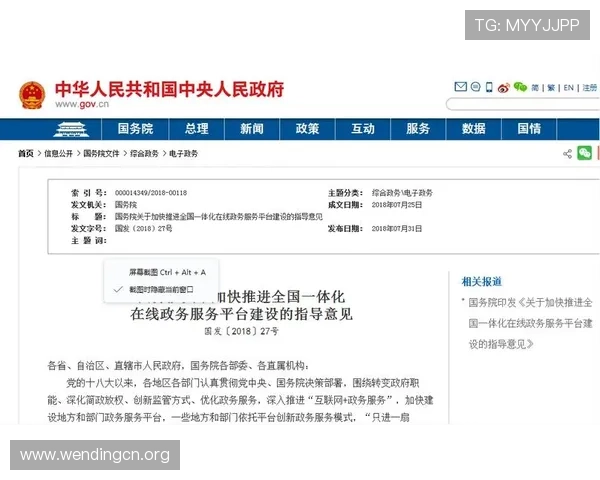
Task: Go to 国务院文件 breadcrumb link
Action: tap(101, 154)
